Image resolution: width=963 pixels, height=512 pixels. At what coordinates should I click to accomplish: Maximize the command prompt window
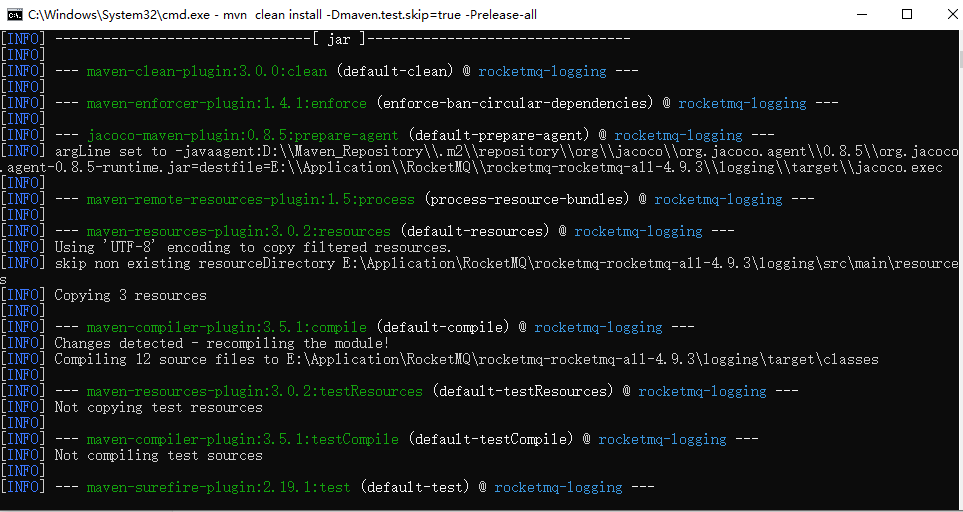[x=907, y=15]
